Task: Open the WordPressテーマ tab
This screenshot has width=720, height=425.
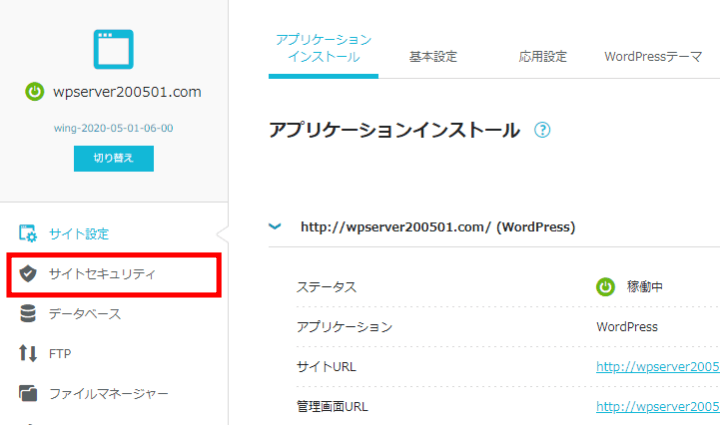Action: pyautogui.click(x=653, y=57)
